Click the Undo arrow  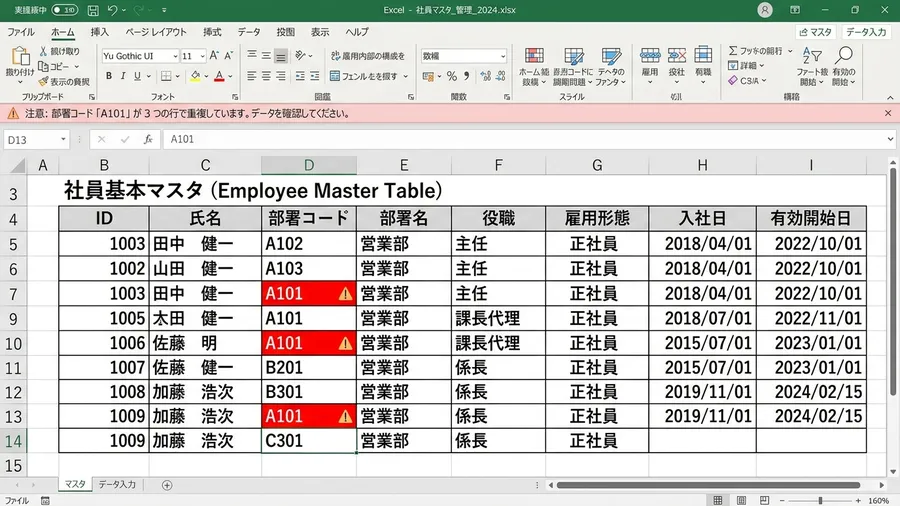pyautogui.click(x=112, y=10)
